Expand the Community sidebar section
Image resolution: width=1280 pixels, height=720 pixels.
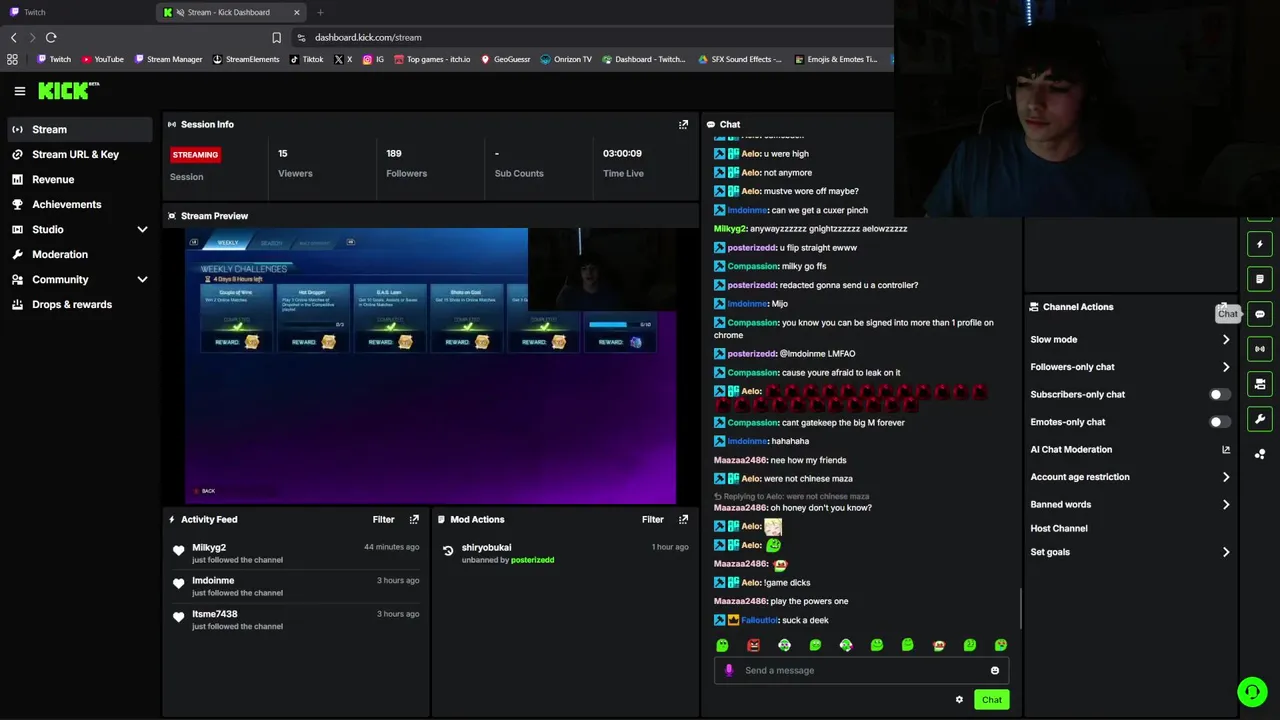(142, 280)
